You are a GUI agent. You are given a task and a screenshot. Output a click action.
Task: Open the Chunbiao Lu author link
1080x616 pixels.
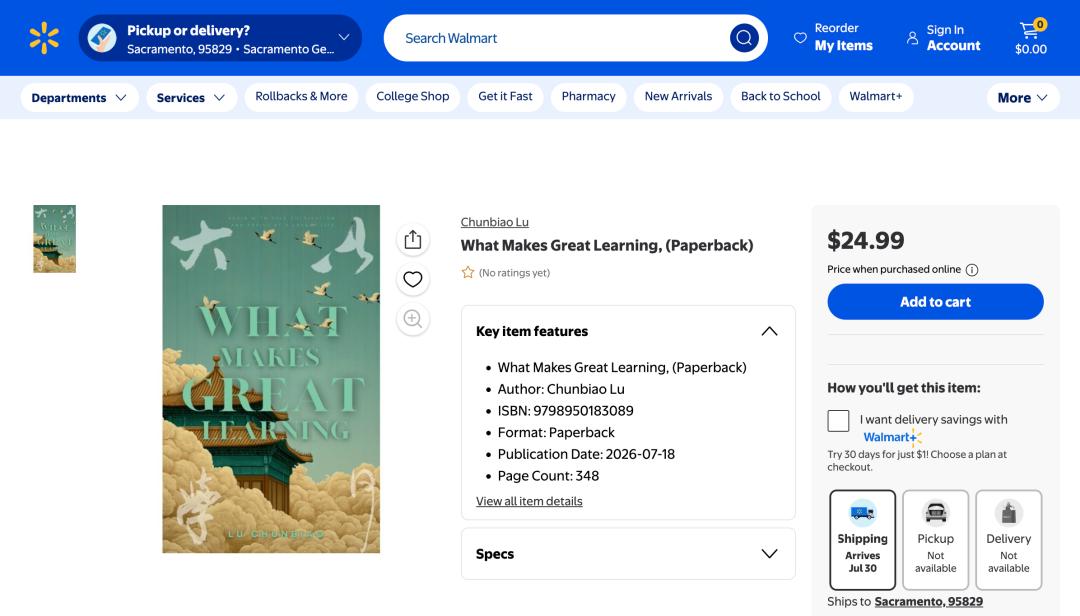[495, 222]
